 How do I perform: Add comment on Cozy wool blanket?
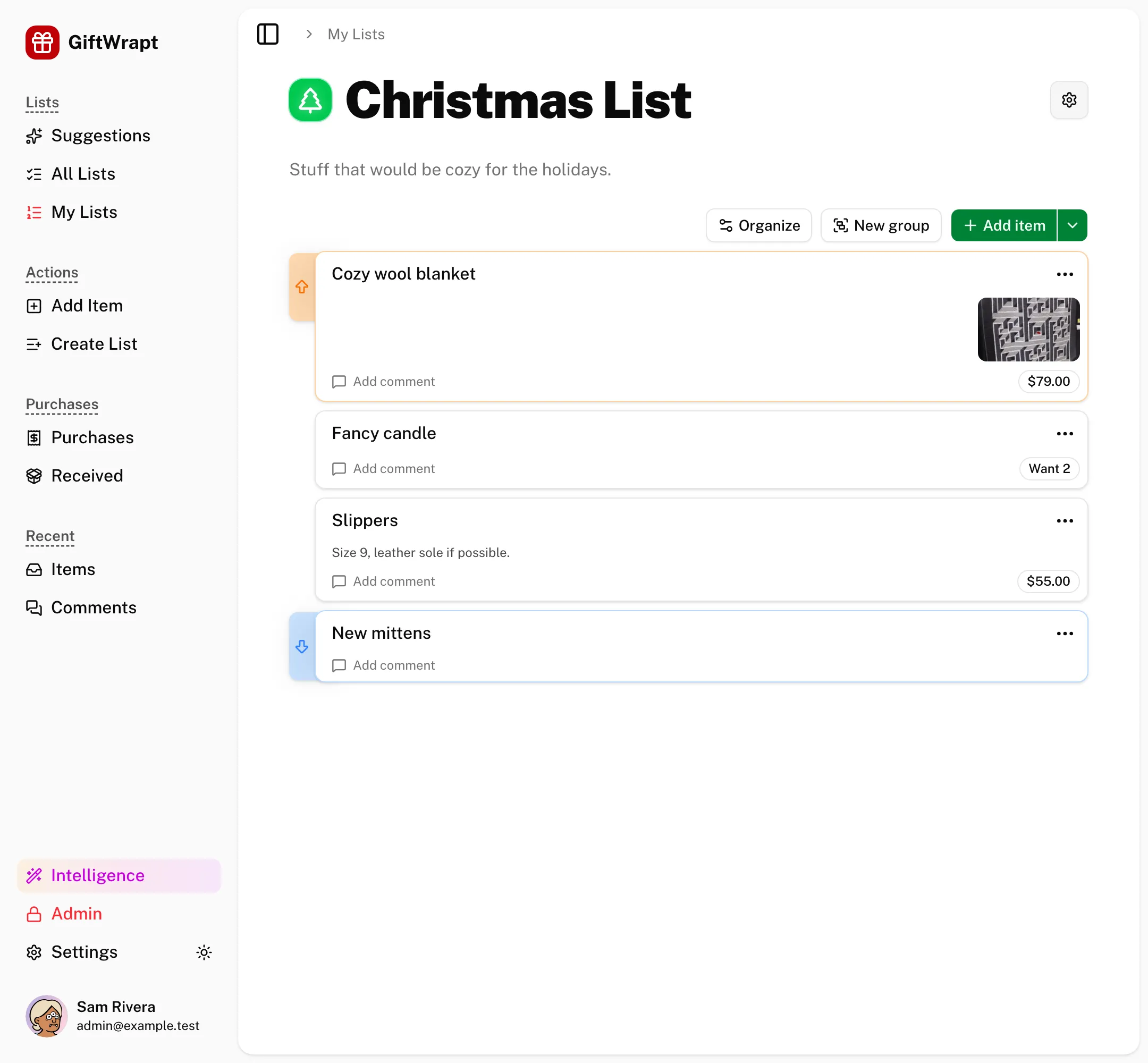point(383,382)
